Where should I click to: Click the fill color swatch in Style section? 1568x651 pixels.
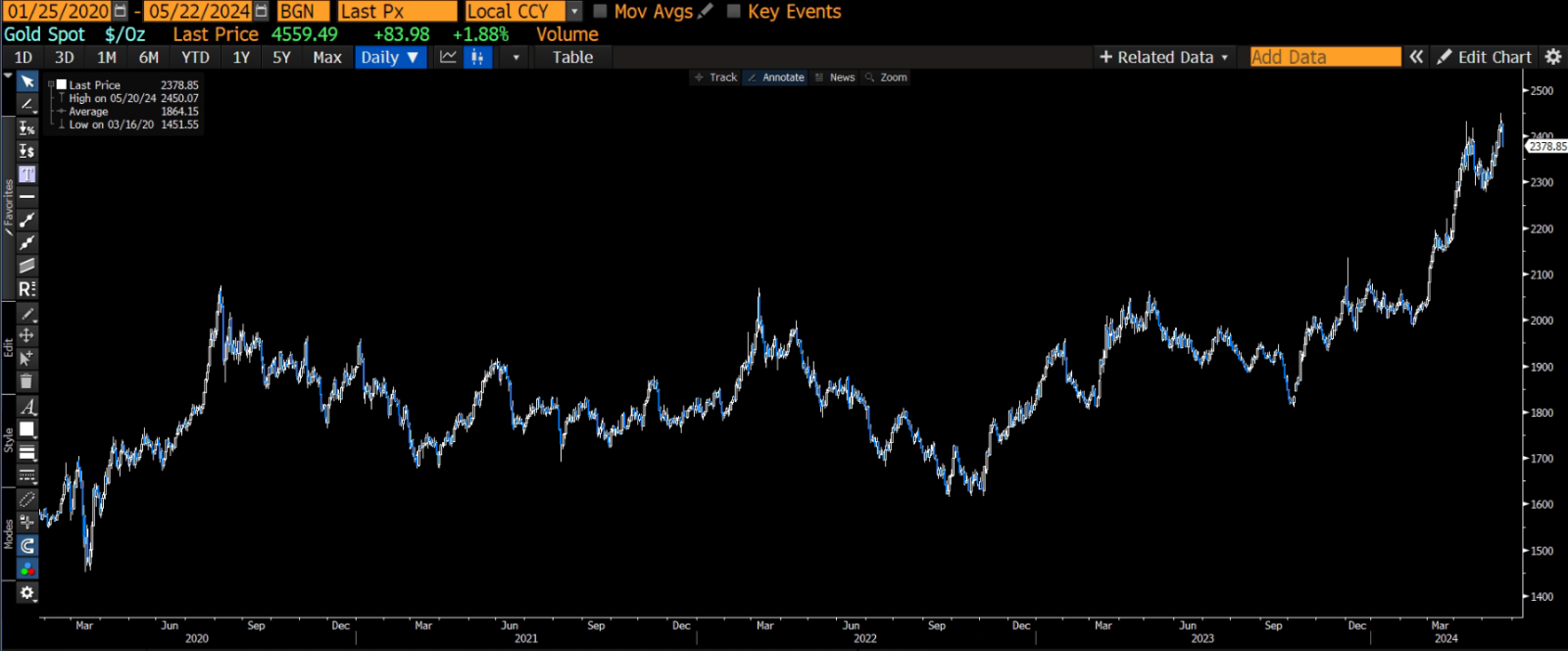click(x=27, y=429)
